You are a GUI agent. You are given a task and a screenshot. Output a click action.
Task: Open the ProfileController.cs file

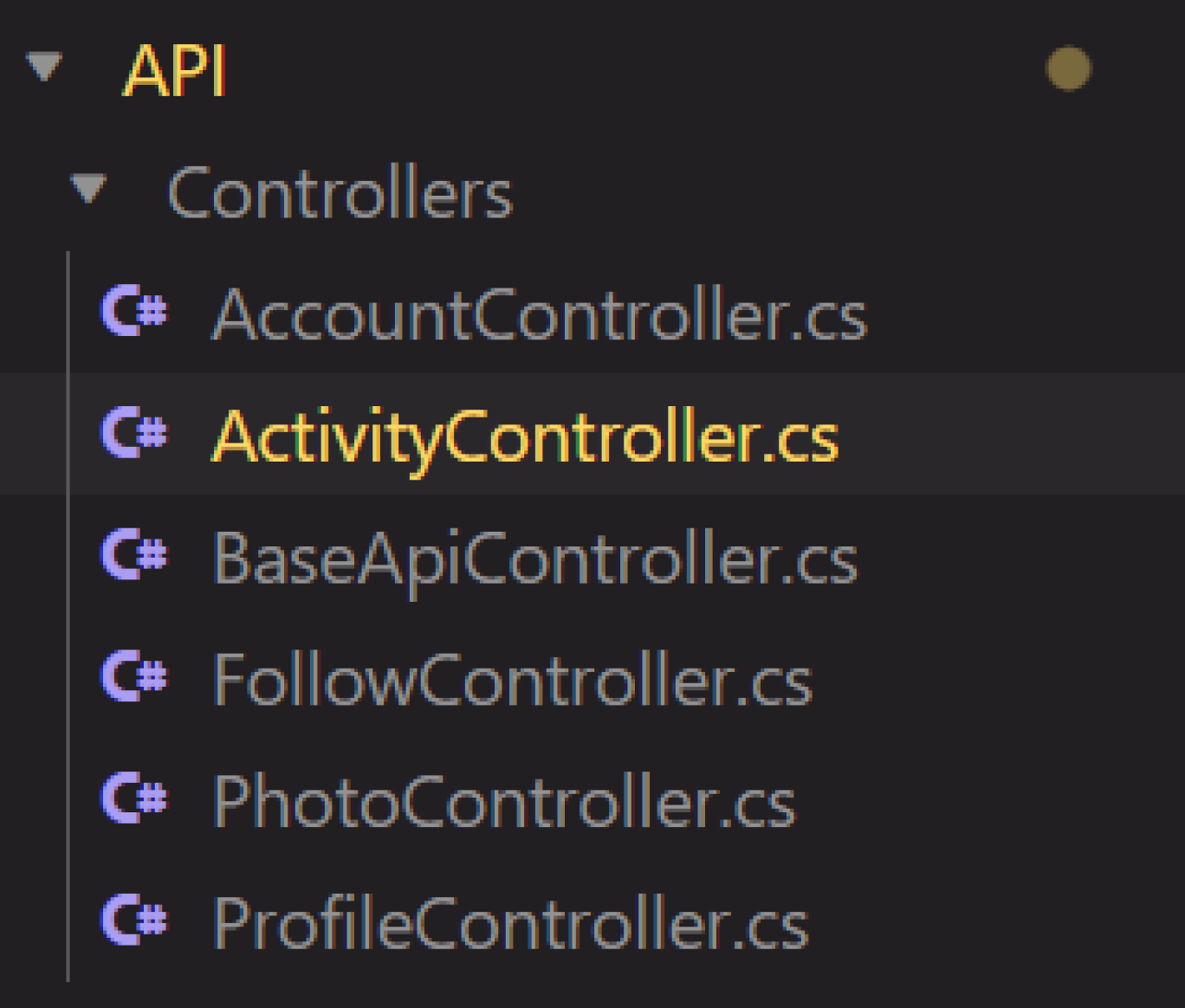point(511,924)
